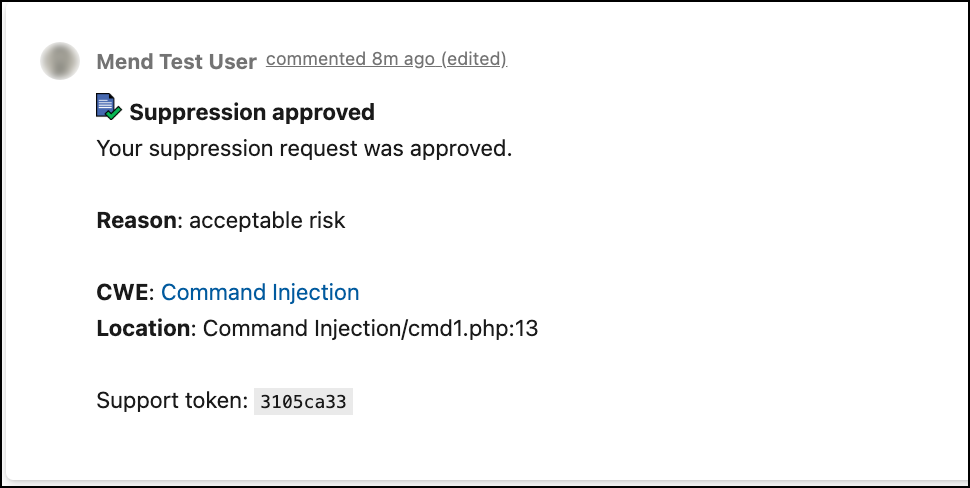The image size is (970, 488).
Task: Click the Suppression approved document-checkmark icon
Action: point(108,107)
